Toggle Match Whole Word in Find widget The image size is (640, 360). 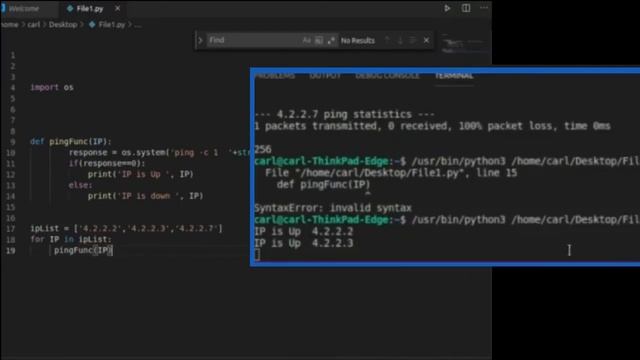pyautogui.click(x=319, y=40)
